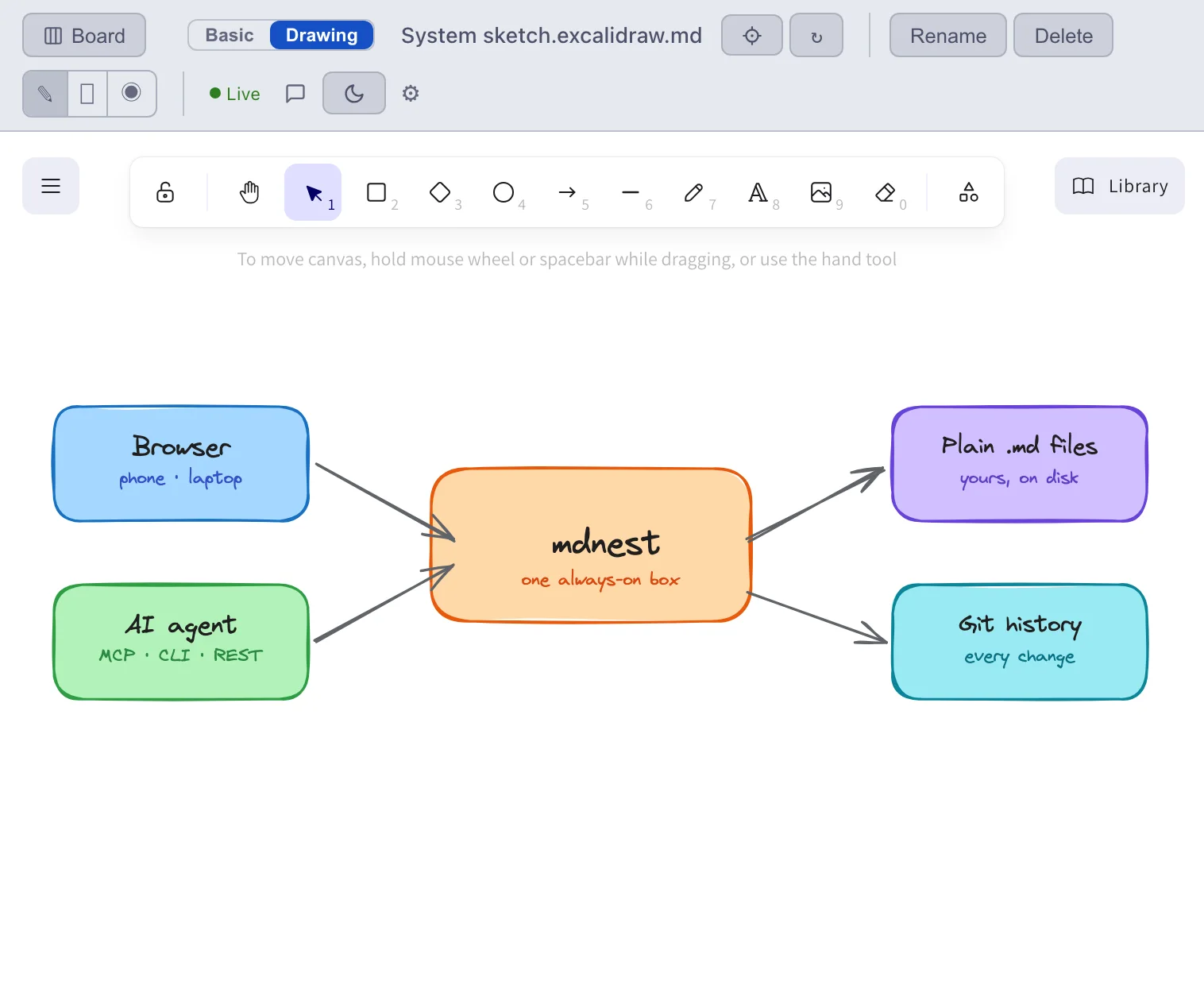Select the Selection arrow tool
Image resolution: width=1204 pixels, height=985 pixels.
click(x=313, y=192)
